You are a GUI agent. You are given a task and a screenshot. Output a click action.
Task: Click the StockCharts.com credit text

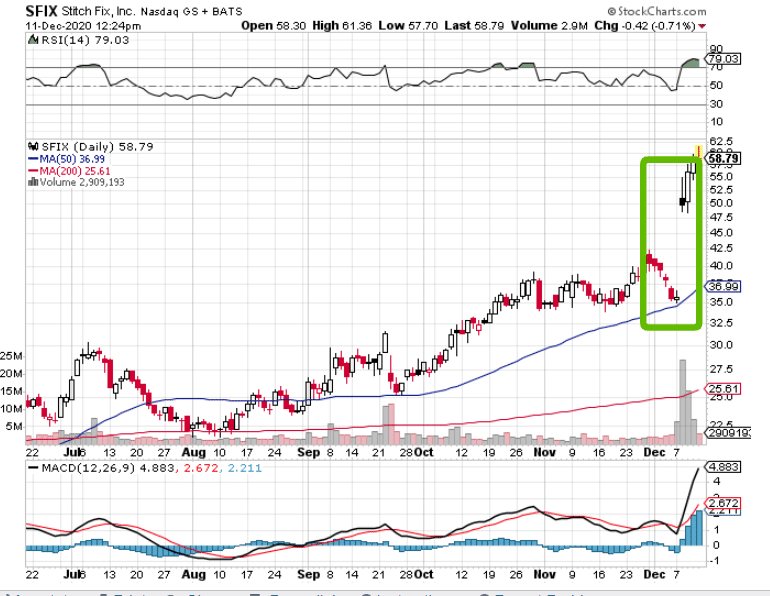657,11
